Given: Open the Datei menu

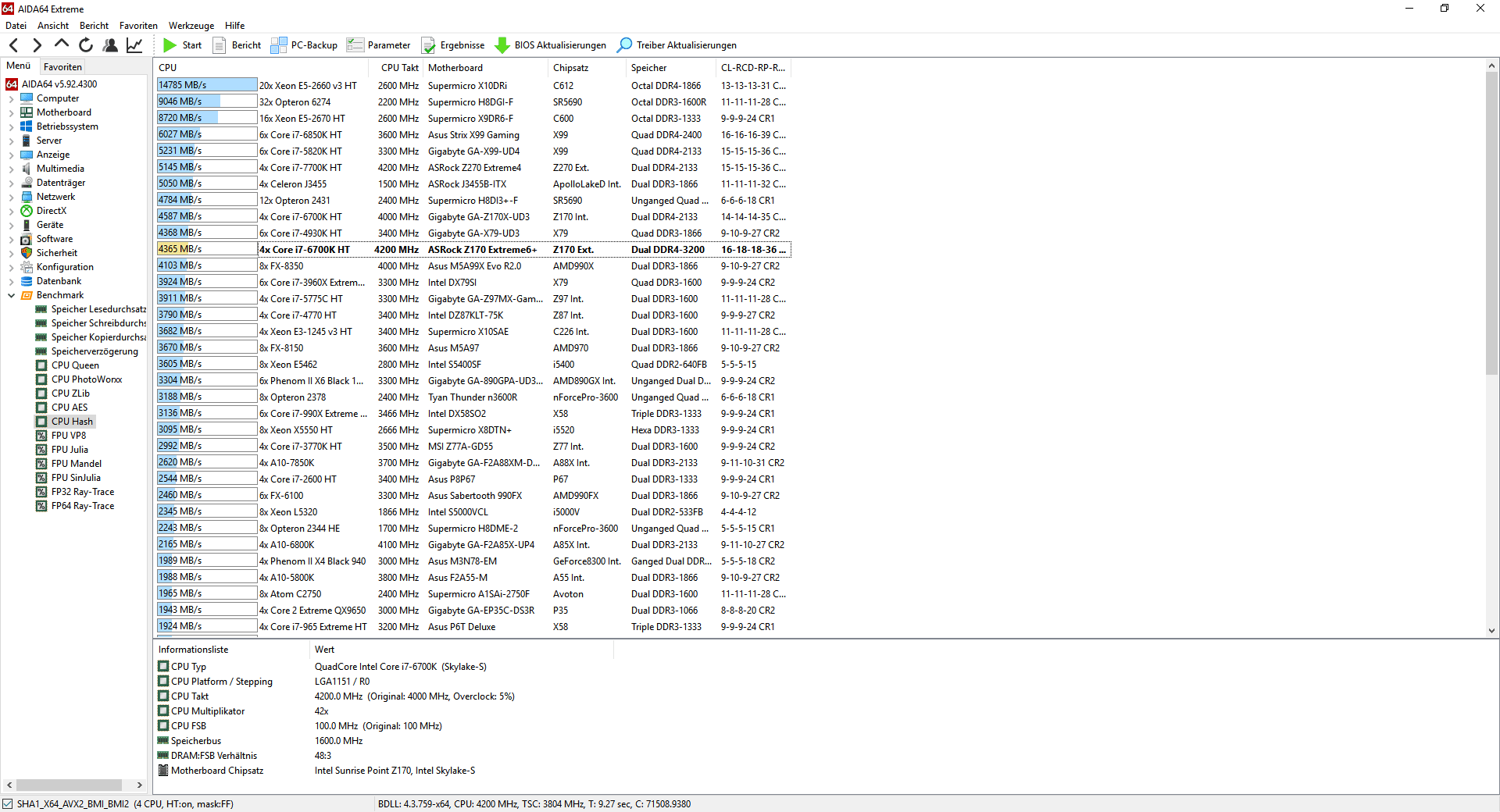Looking at the screenshot, I should pos(16,26).
